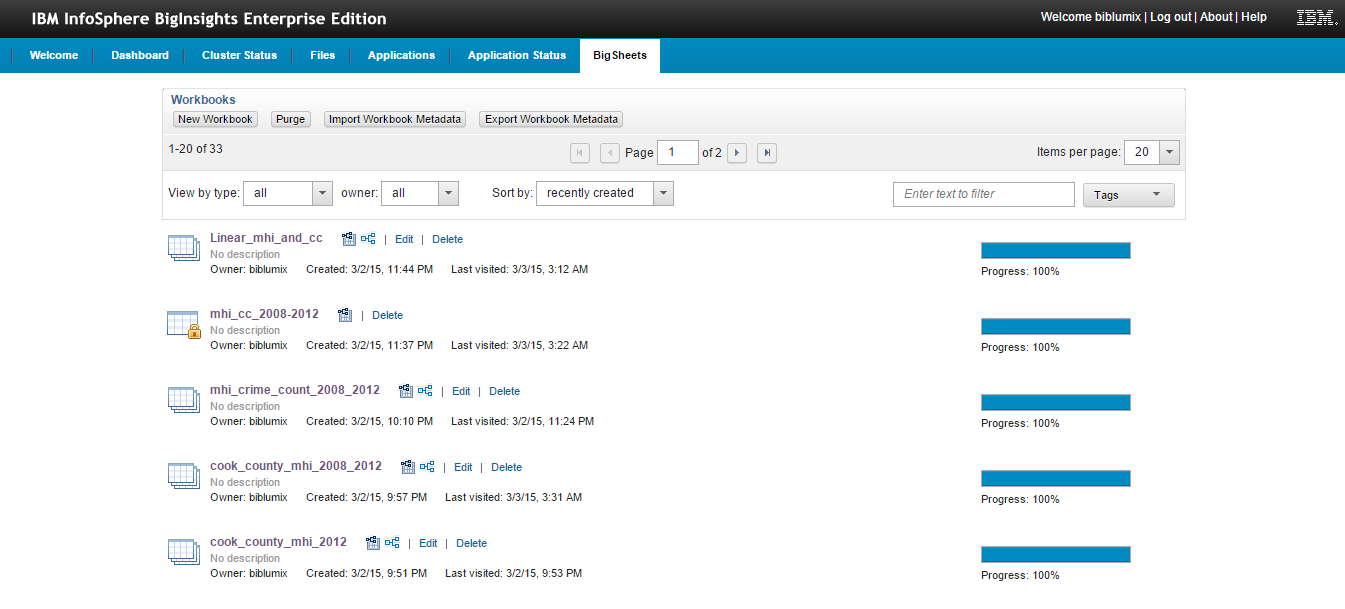Click Export Workbook Metadata

pyautogui.click(x=551, y=119)
